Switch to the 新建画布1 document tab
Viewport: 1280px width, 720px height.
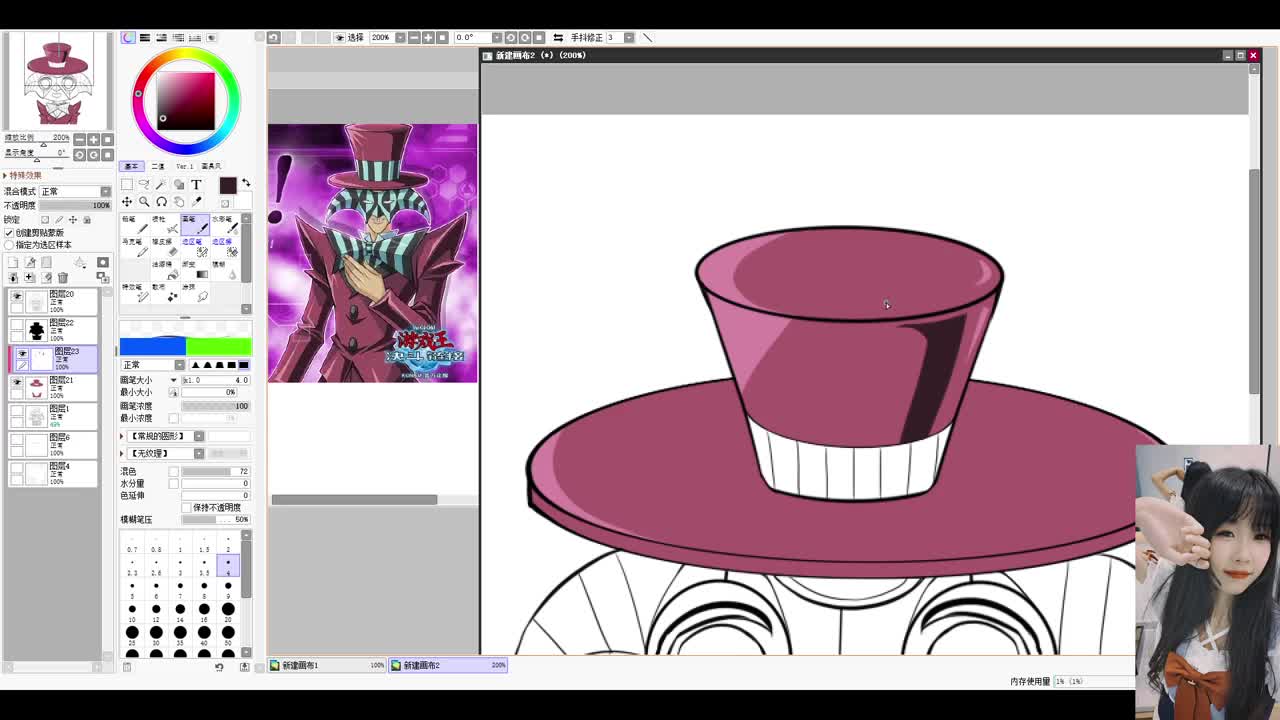328,665
